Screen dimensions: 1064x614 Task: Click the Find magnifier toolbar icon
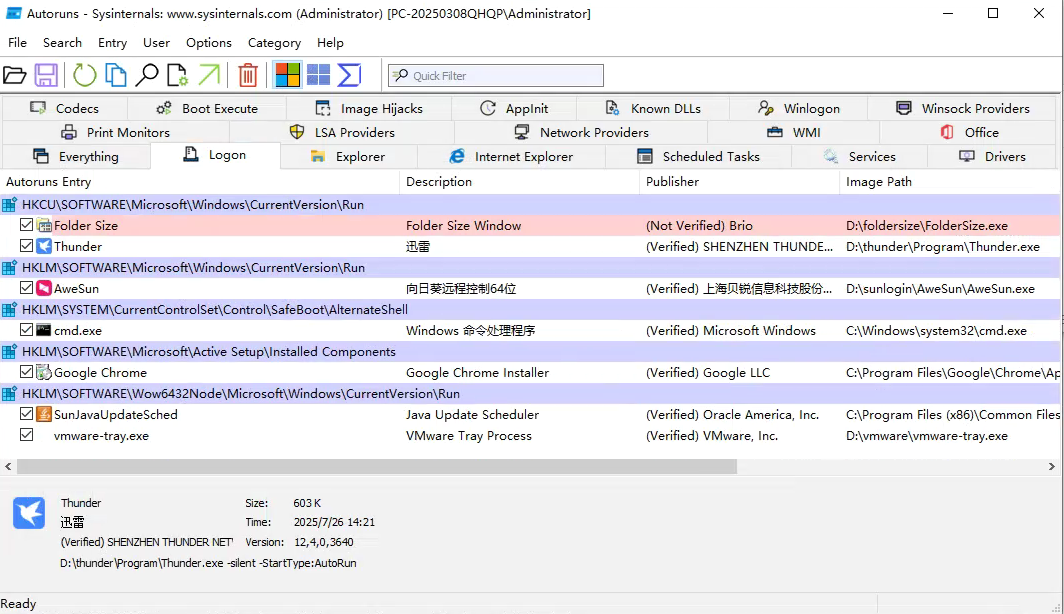(147, 75)
